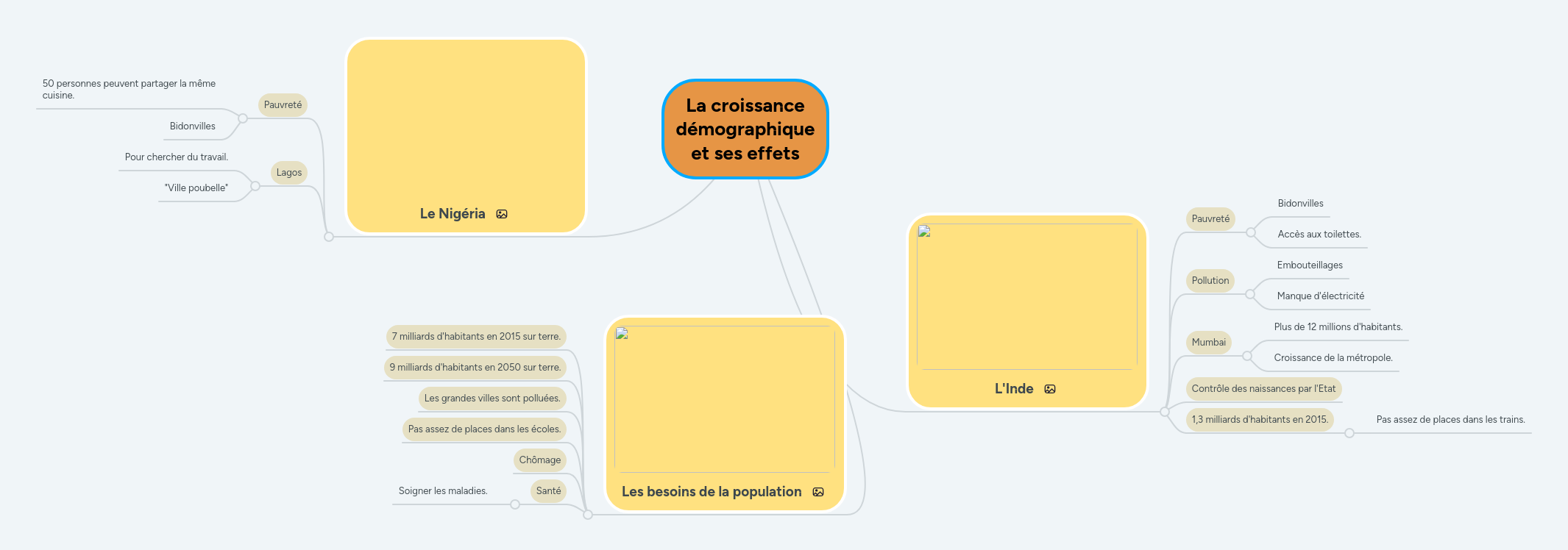Collapse the Pollution sub-branch connector
This screenshot has height=550, width=1568.
[x=1250, y=294]
